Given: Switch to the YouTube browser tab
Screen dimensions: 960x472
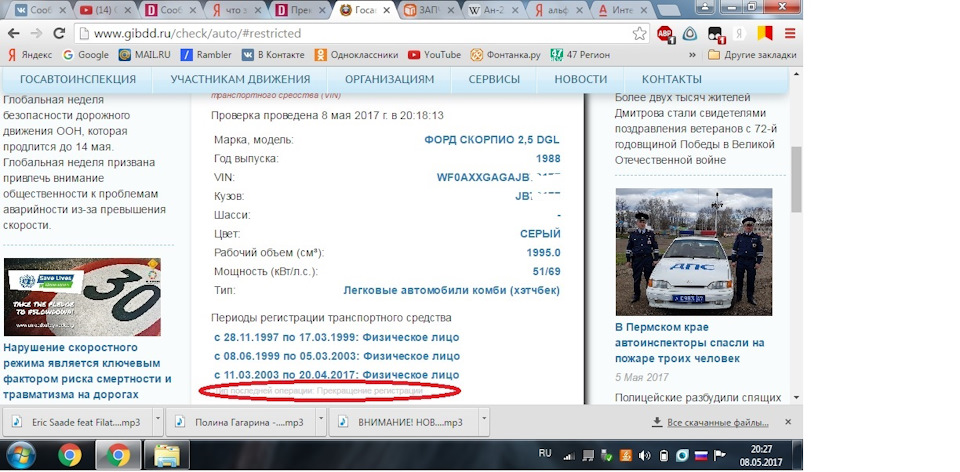Looking at the screenshot, I should [x=98, y=10].
